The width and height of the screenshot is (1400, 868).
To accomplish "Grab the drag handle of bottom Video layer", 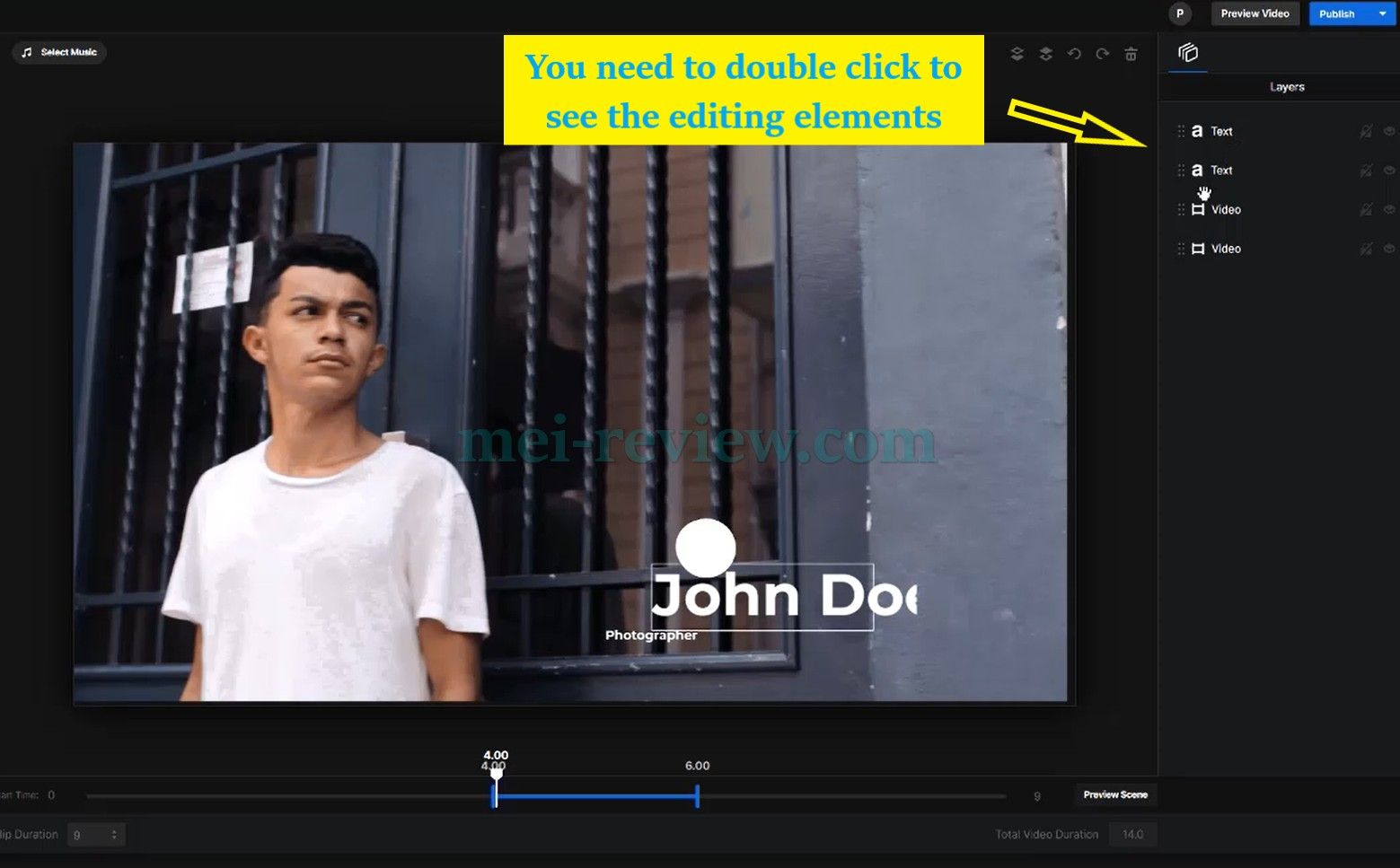I will pos(1181,250).
